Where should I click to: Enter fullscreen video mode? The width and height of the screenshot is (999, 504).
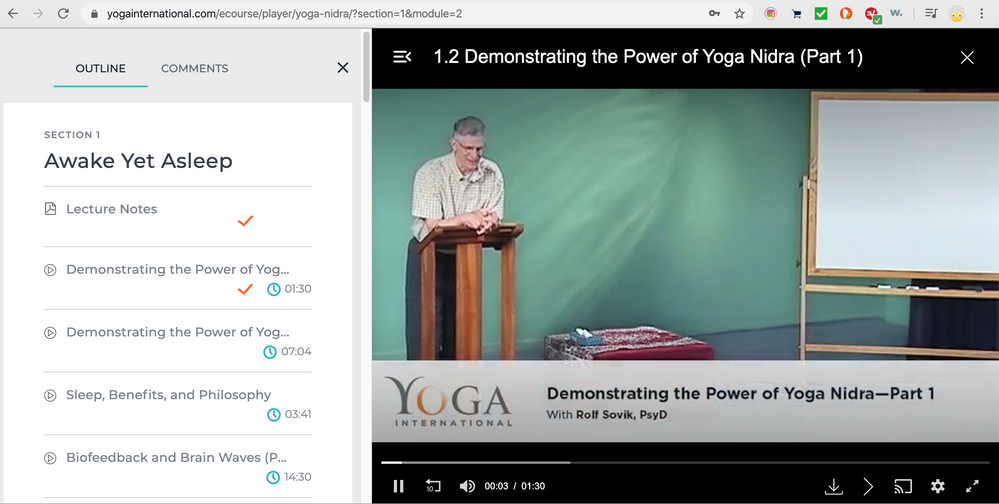coord(972,486)
